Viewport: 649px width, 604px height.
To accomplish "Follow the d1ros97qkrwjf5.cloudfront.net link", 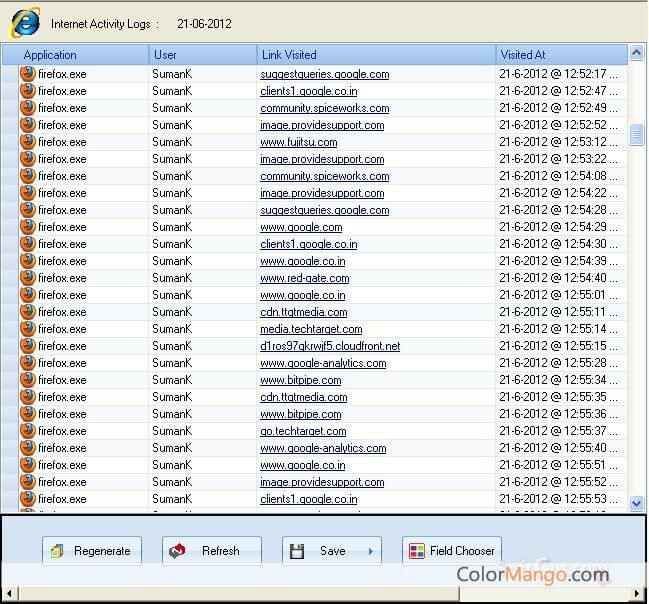I will pyautogui.click(x=330, y=346).
